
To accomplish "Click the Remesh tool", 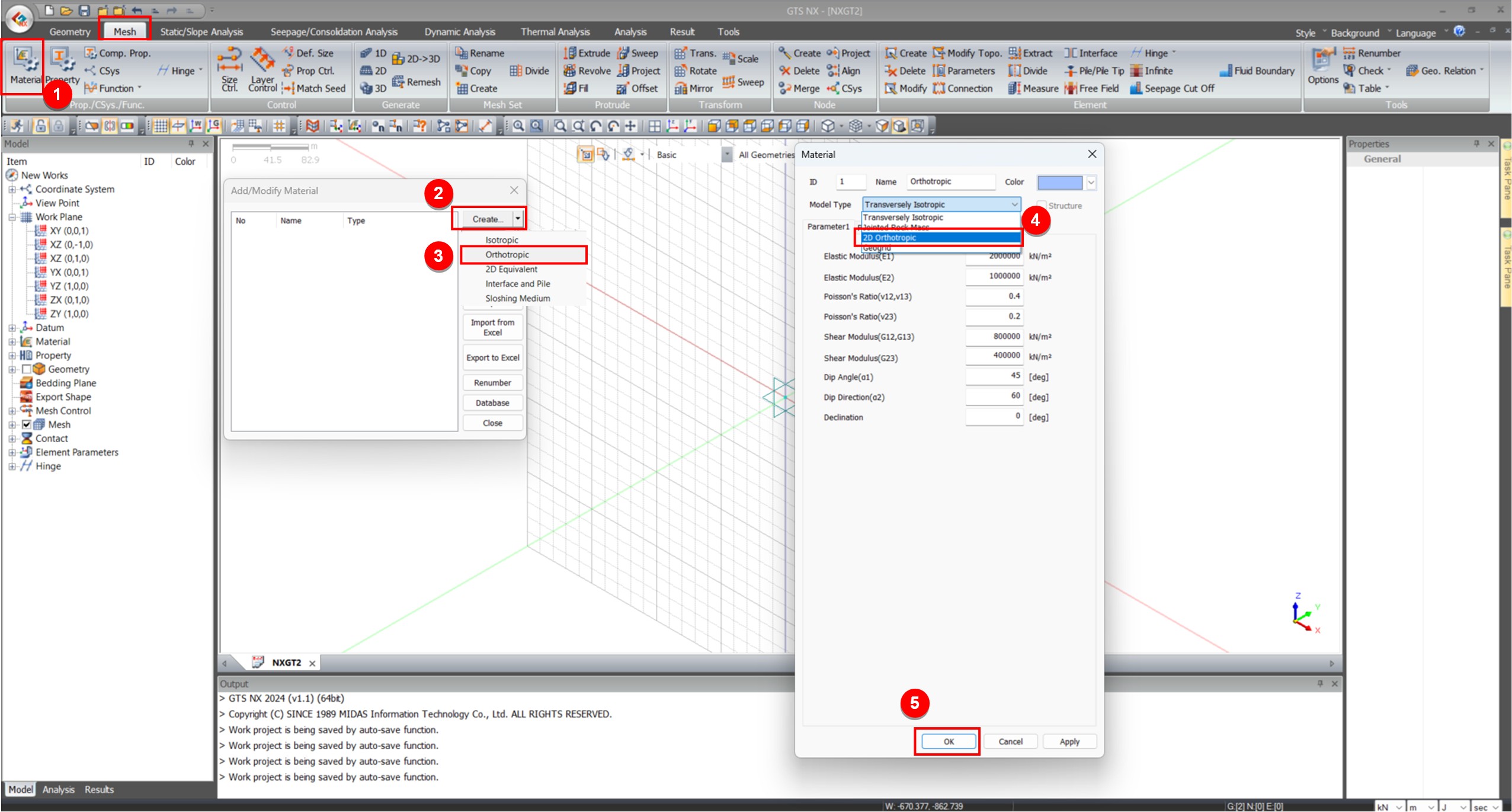I will click(x=417, y=82).
